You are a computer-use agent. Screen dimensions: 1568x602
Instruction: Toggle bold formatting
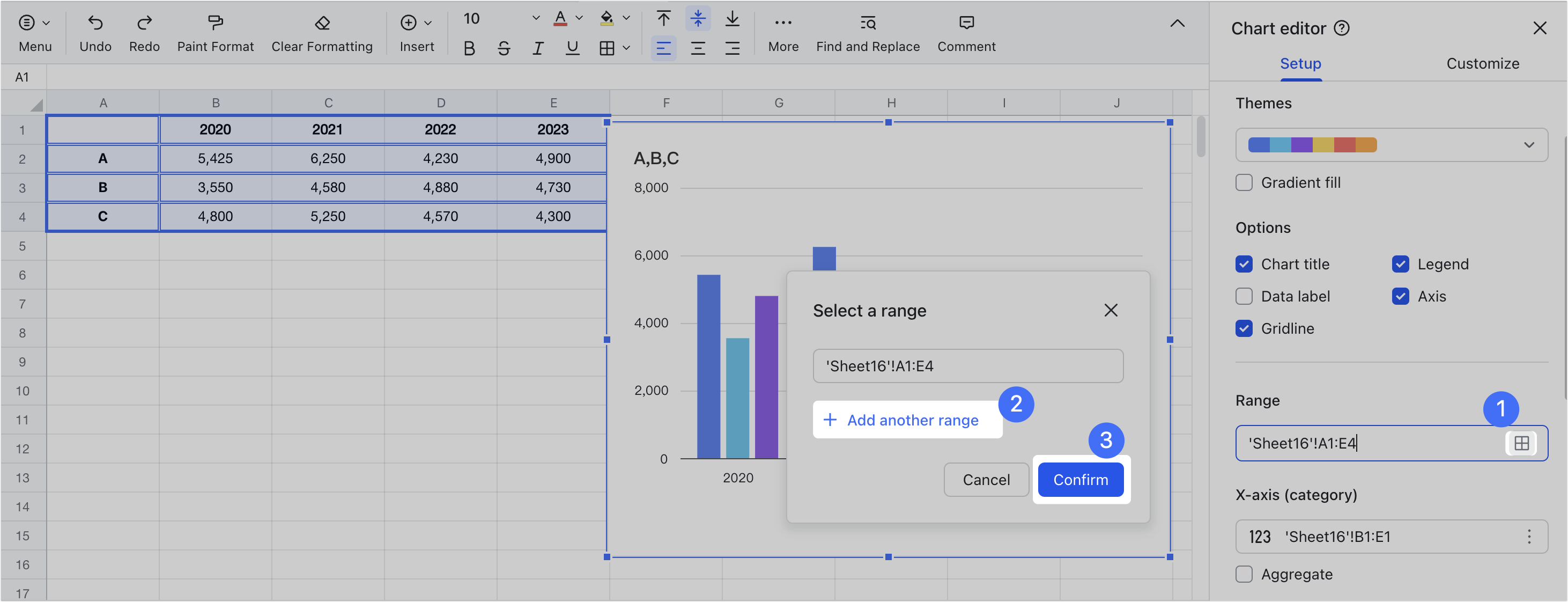click(469, 48)
